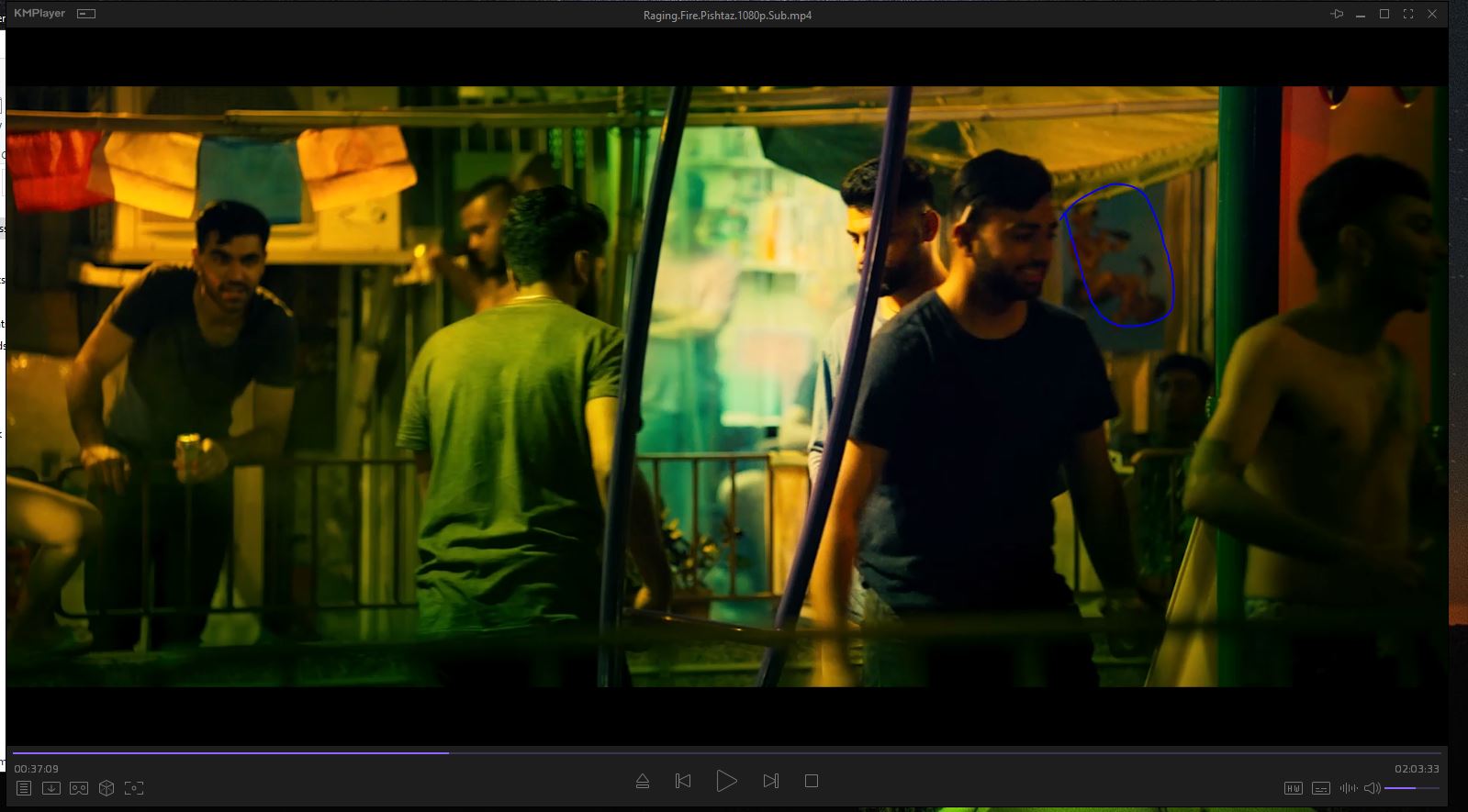Open file using the eject icon
Viewport: 1468px width, 812px height.
point(643,781)
